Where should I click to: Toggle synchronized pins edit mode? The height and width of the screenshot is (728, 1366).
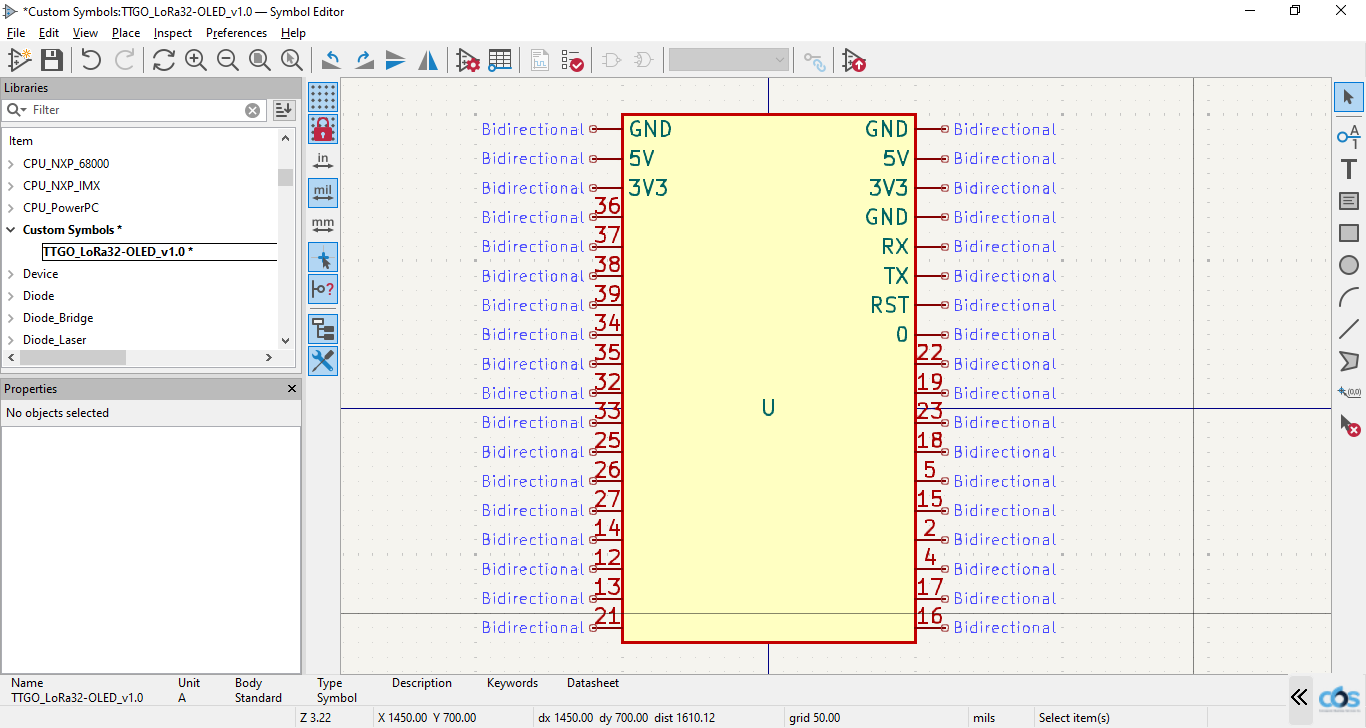pos(816,60)
